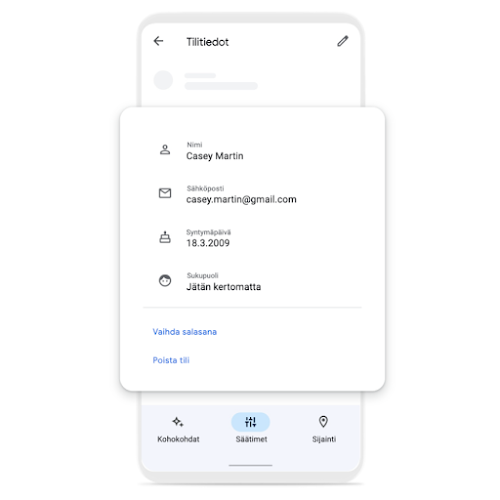Image resolution: width=500 pixels, height=500 pixels.
Task: Tap the Säätimet sliders icon
Action: pyautogui.click(x=250, y=422)
